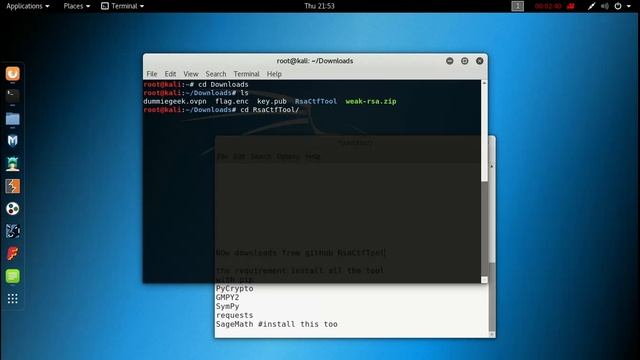Open the Terminal menu in terminal window

[x=246, y=74]
